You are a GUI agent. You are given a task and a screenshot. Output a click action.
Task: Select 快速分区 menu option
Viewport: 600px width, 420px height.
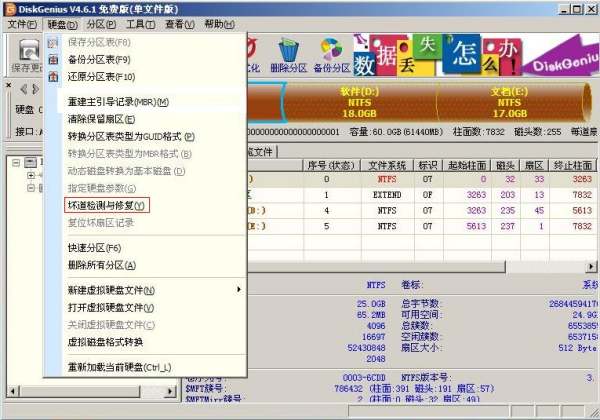[94, 248]
